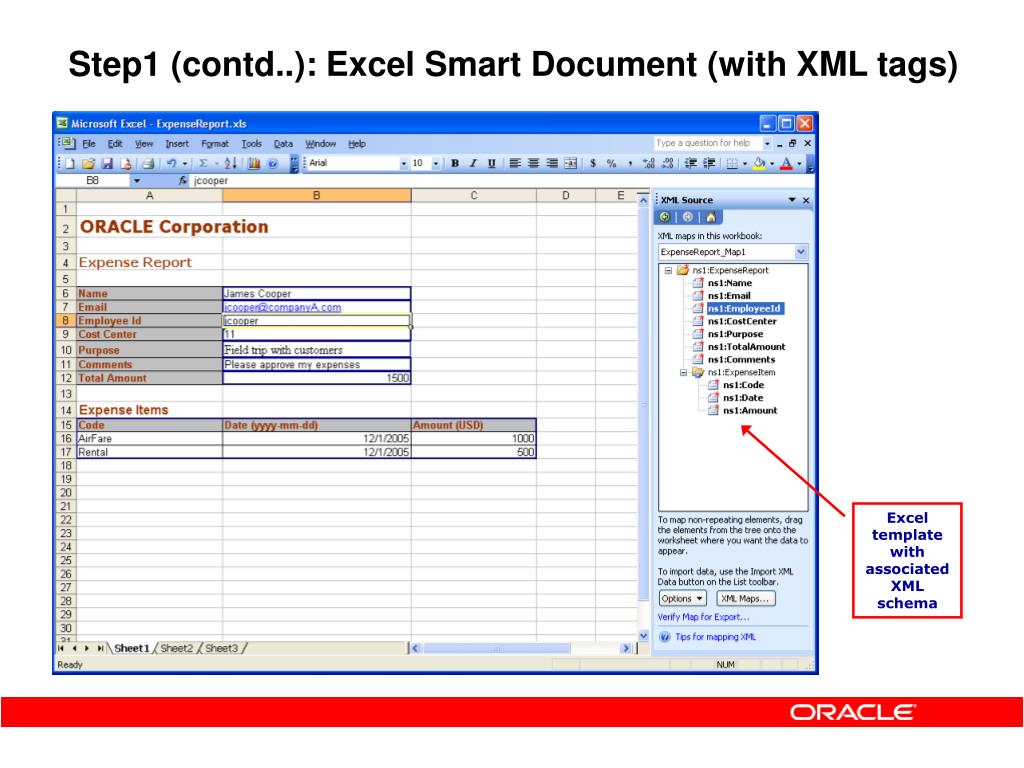
Task: Click the formula bar showing jcooper
Action: click(x=500, y=181)
